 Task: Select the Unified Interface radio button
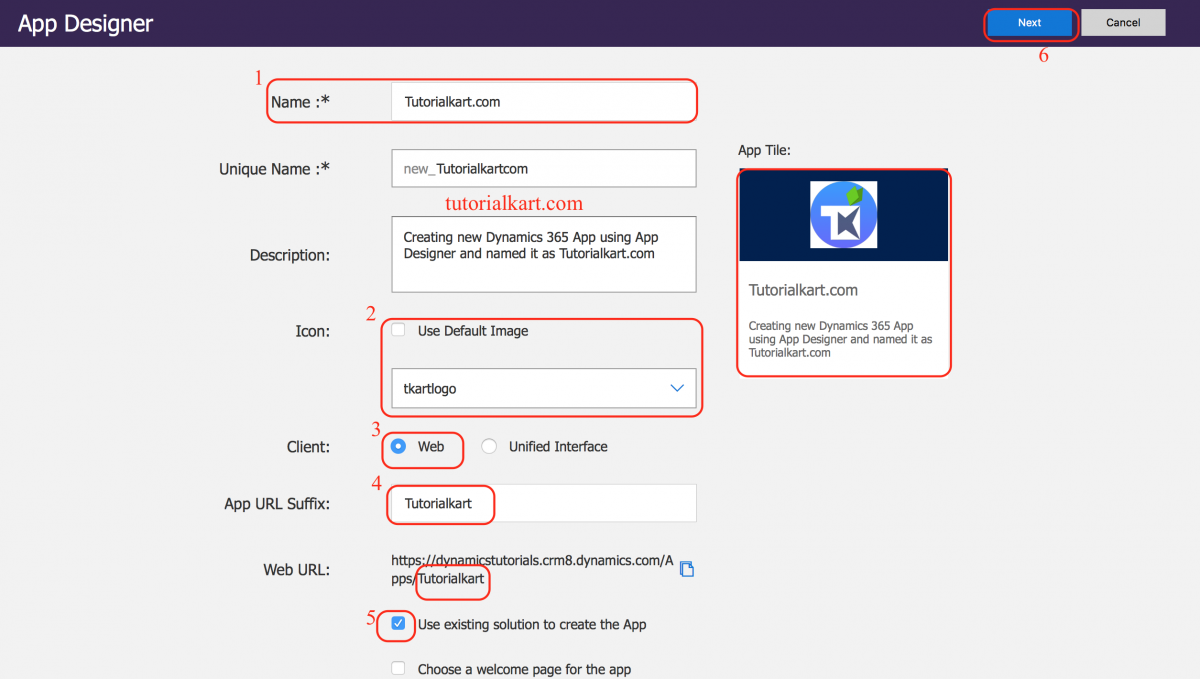489,446
